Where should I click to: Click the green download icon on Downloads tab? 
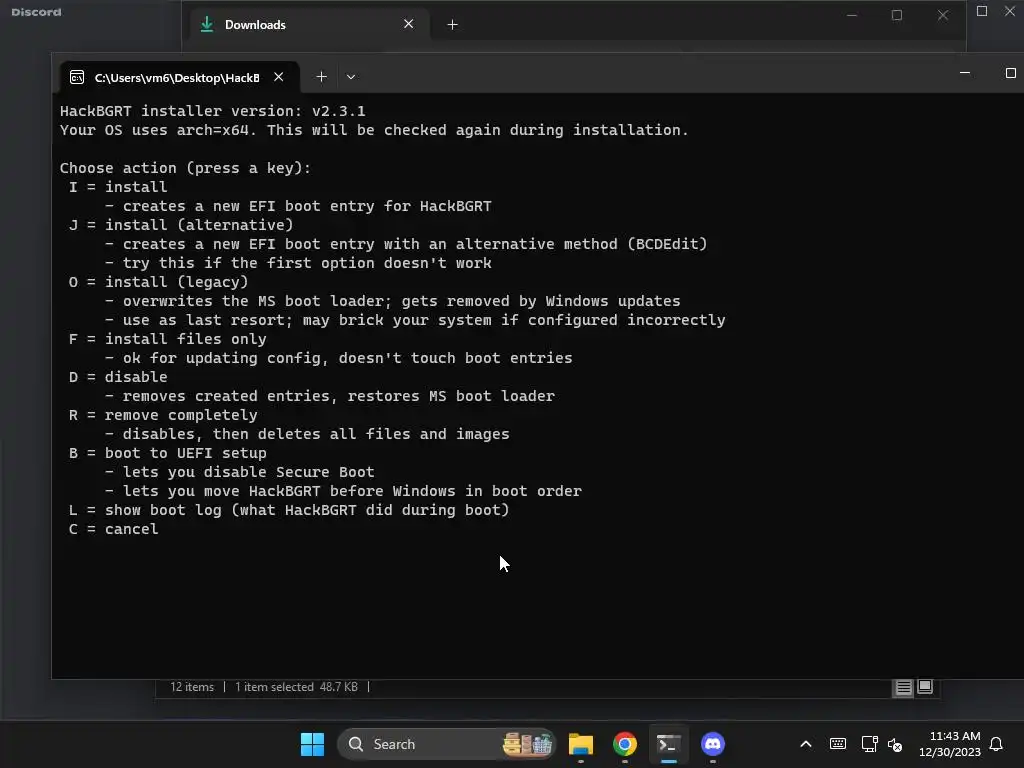tap(207, 24)
